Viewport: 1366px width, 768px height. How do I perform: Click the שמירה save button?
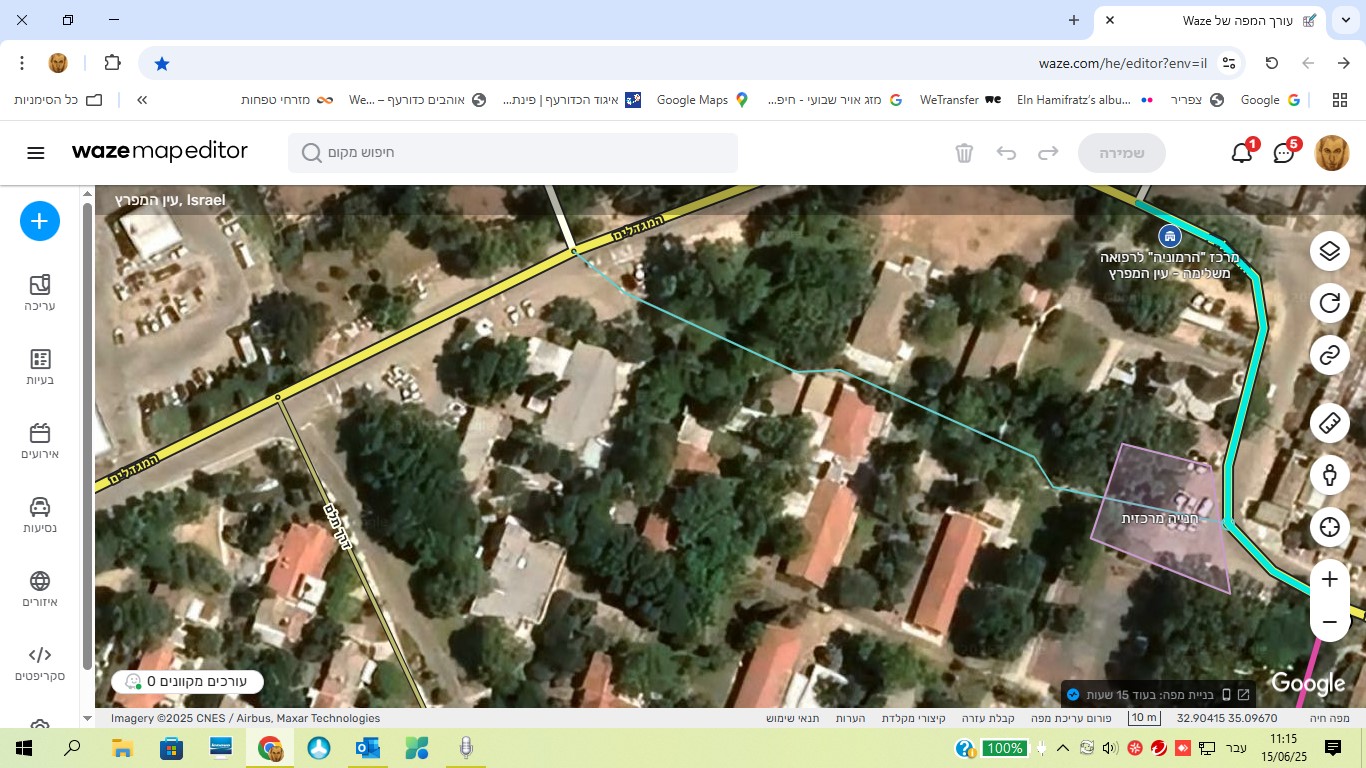1121,153
